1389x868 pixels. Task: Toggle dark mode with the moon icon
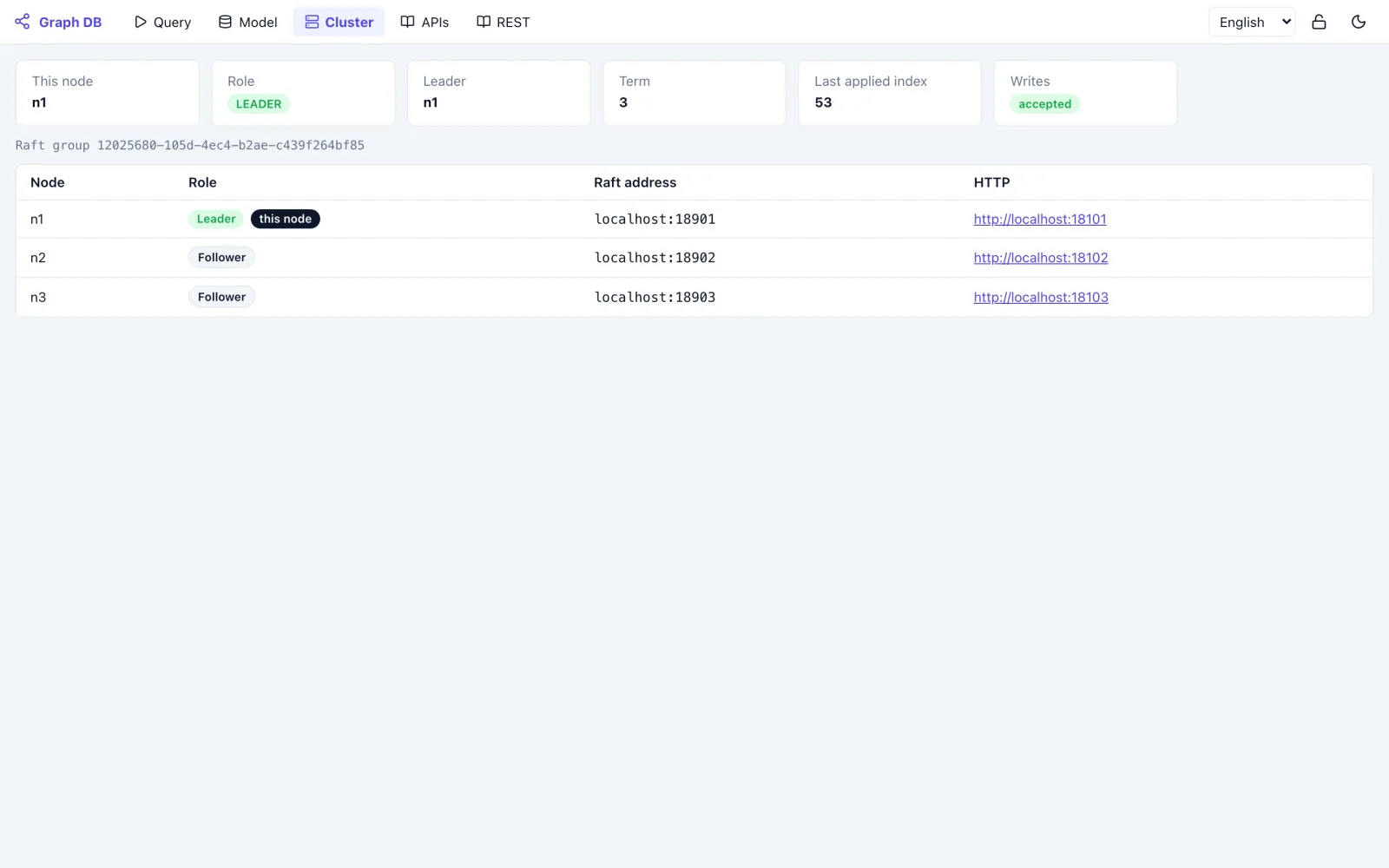1359,22
